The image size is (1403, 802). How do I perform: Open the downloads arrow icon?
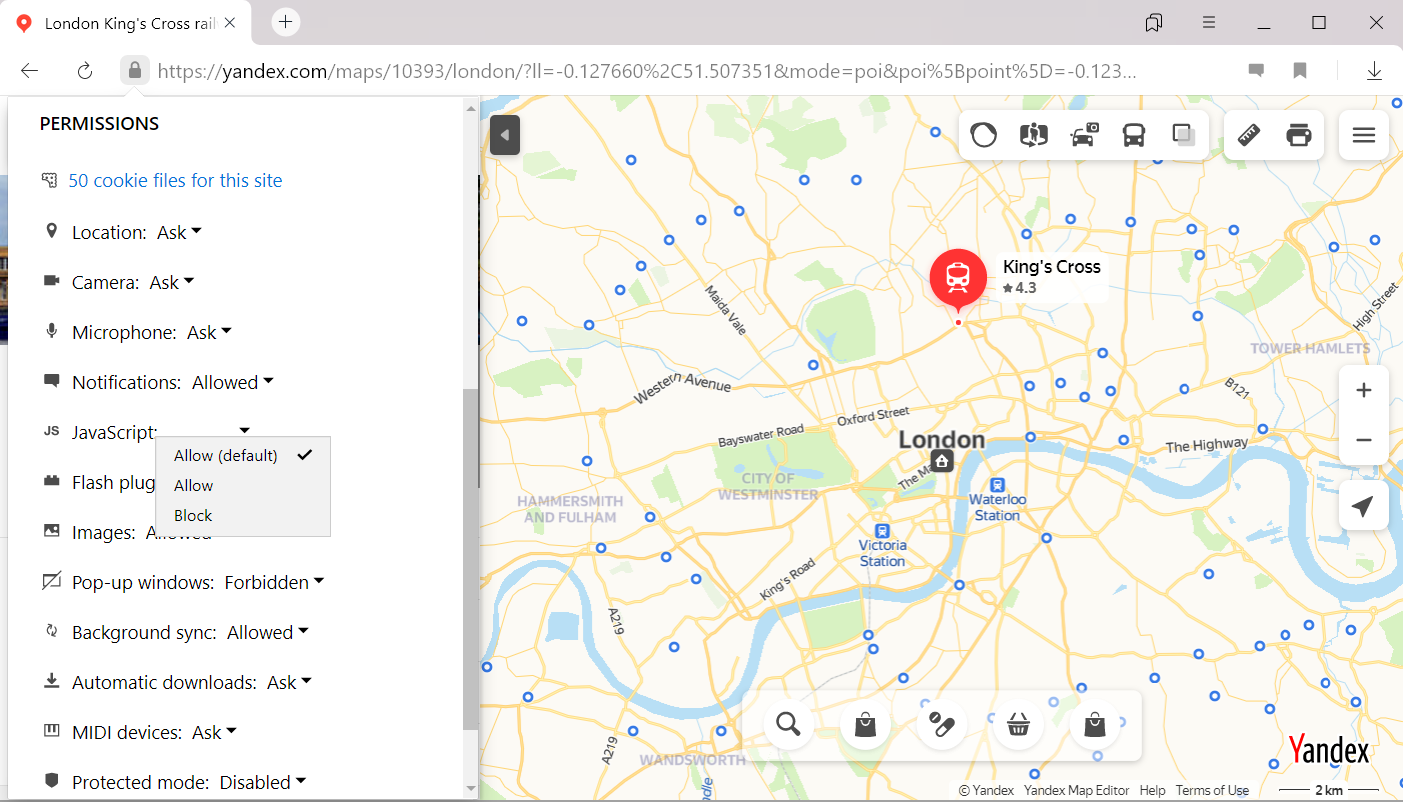1375,71
